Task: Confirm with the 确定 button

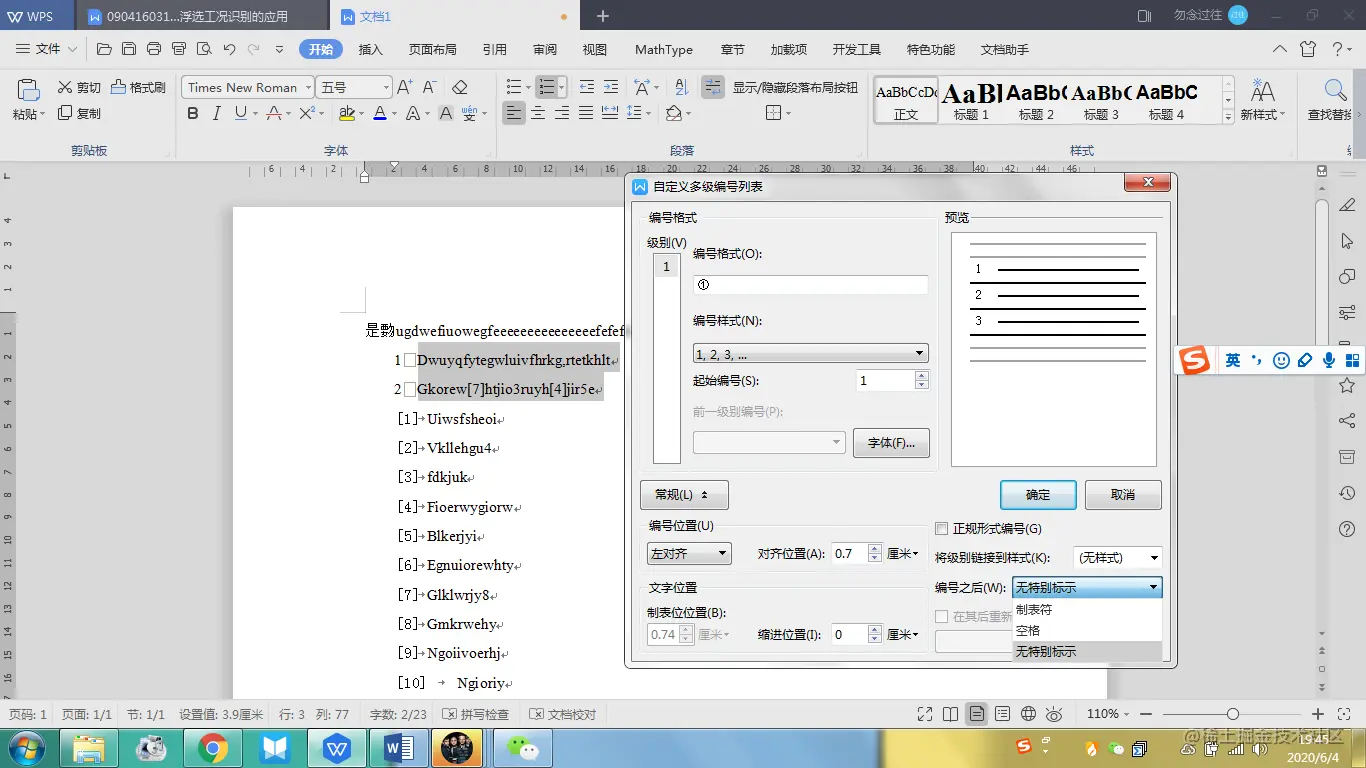Action: tap(1038, 494)
